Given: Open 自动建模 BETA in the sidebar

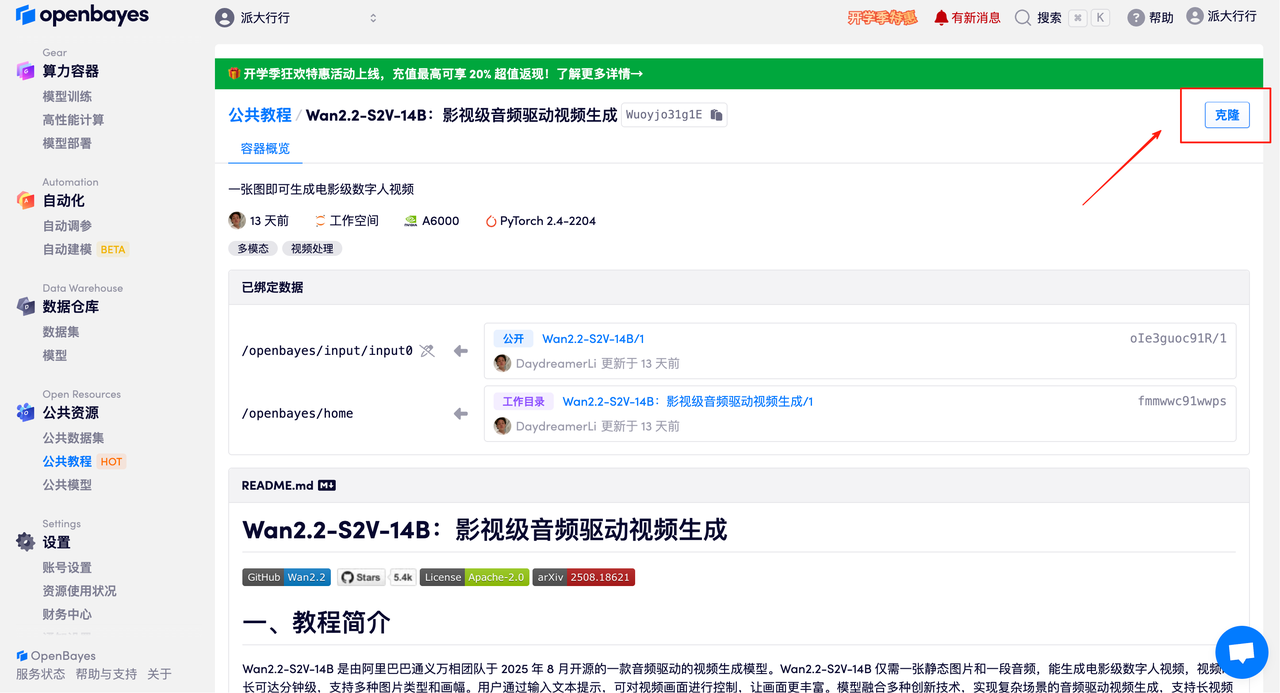Looking at the screenshot, I should click(x=85, y=249).
